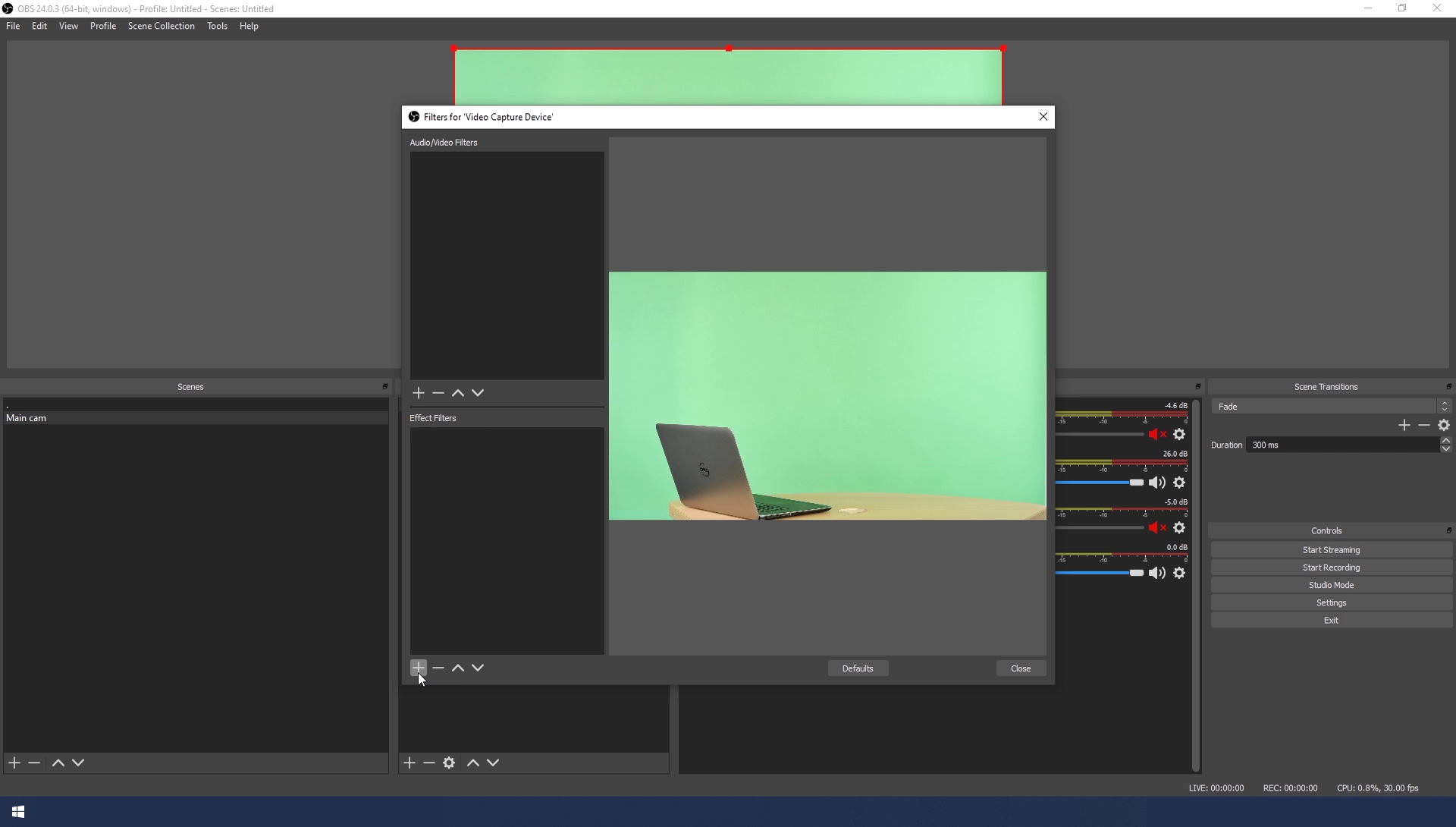The image size is (1456, 827).
Task: Open source properties gear in Sources toolbar
Action: [x=449, y=763]
